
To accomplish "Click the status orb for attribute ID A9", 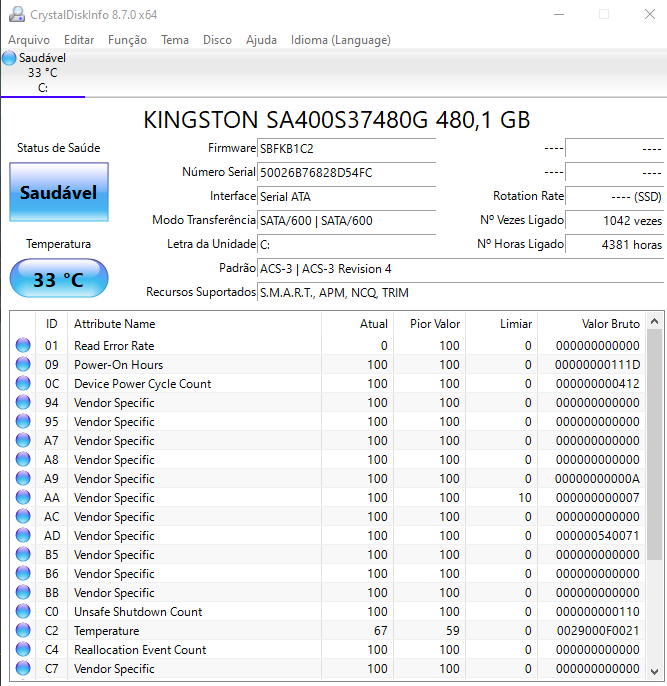I will click(23, 478).
